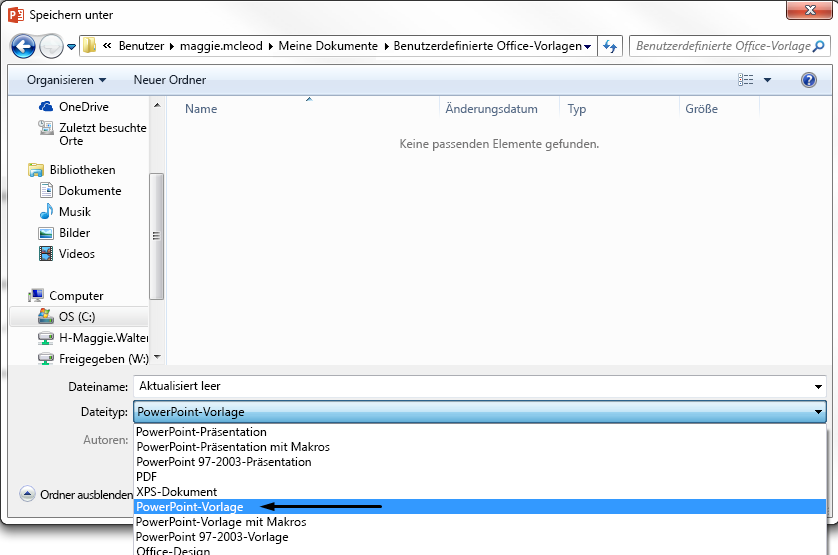Screen dimensions: 838x555
Task: Choose PowerPoint-Vorlage mit Makros from the list
Action: pyautogui.click(x=221, y=521)
